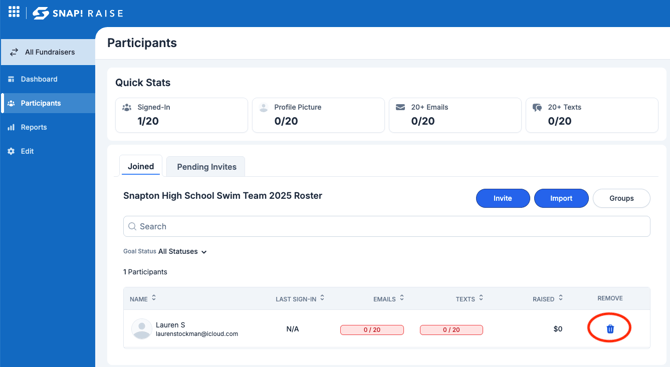670x367 pixels.
Task: Sort table by Name column
Action: pos(153,298)
